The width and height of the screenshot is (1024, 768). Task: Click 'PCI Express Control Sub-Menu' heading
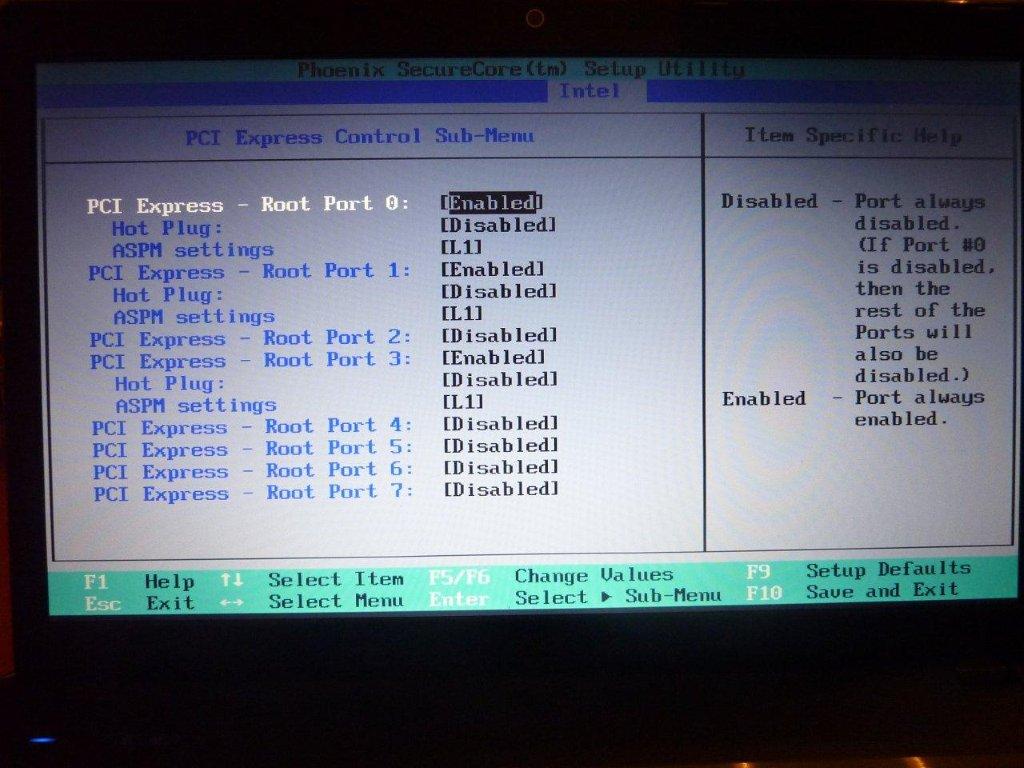click(x=360, y=136)
